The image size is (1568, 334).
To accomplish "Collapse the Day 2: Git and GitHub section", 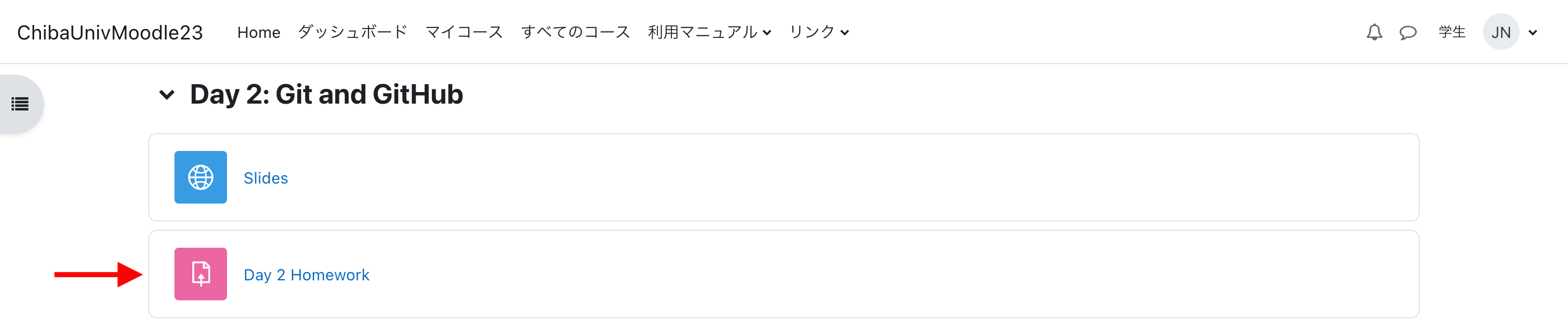I will tap(167, 95).
